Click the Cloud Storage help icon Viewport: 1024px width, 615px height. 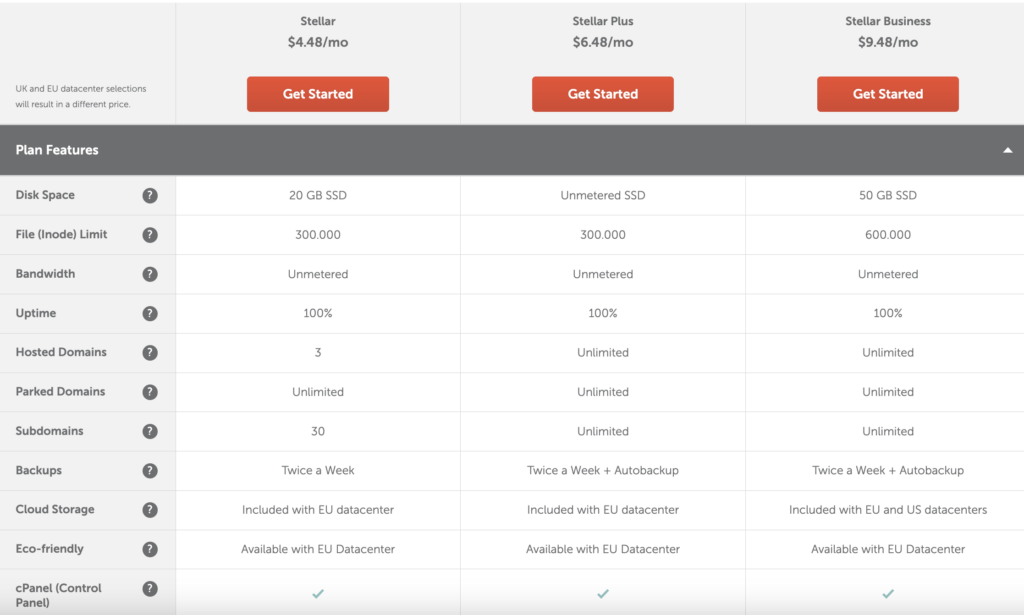(x=150, y=509)
